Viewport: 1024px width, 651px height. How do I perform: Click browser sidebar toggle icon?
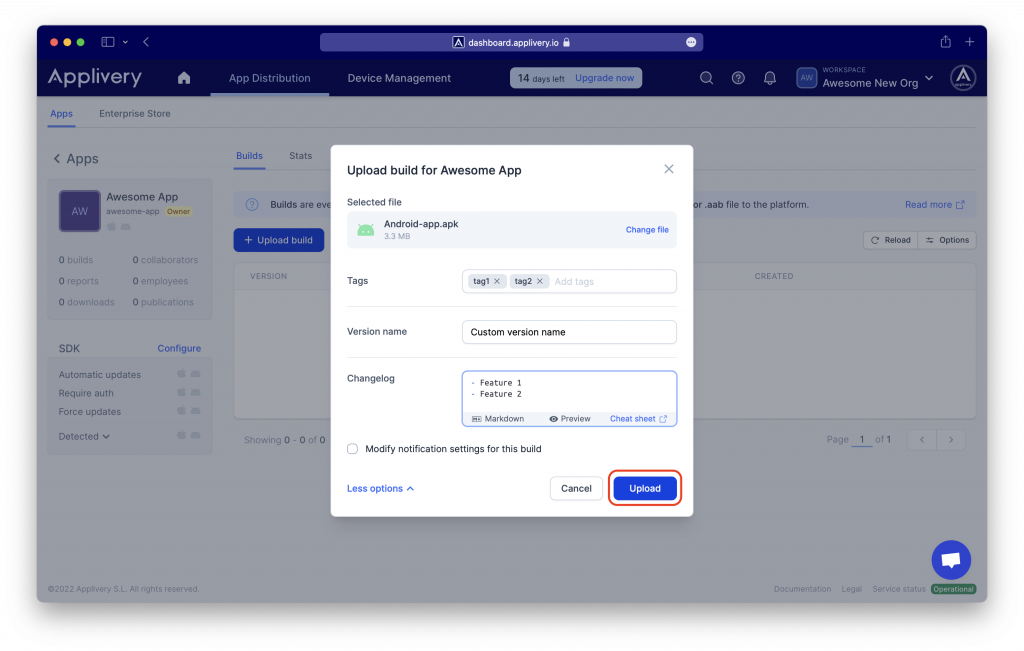108,42
